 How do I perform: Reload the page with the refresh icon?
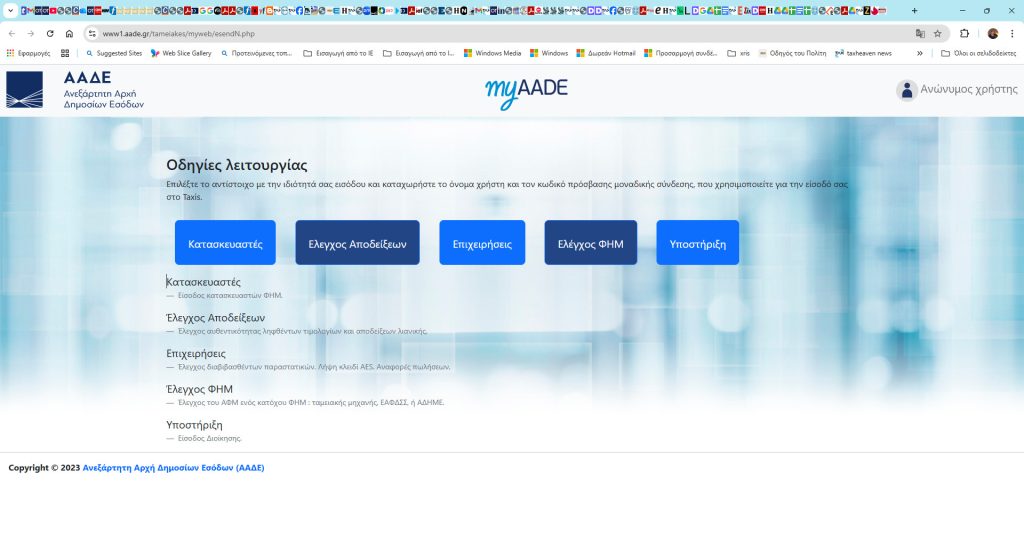click(x=50, y=33)
